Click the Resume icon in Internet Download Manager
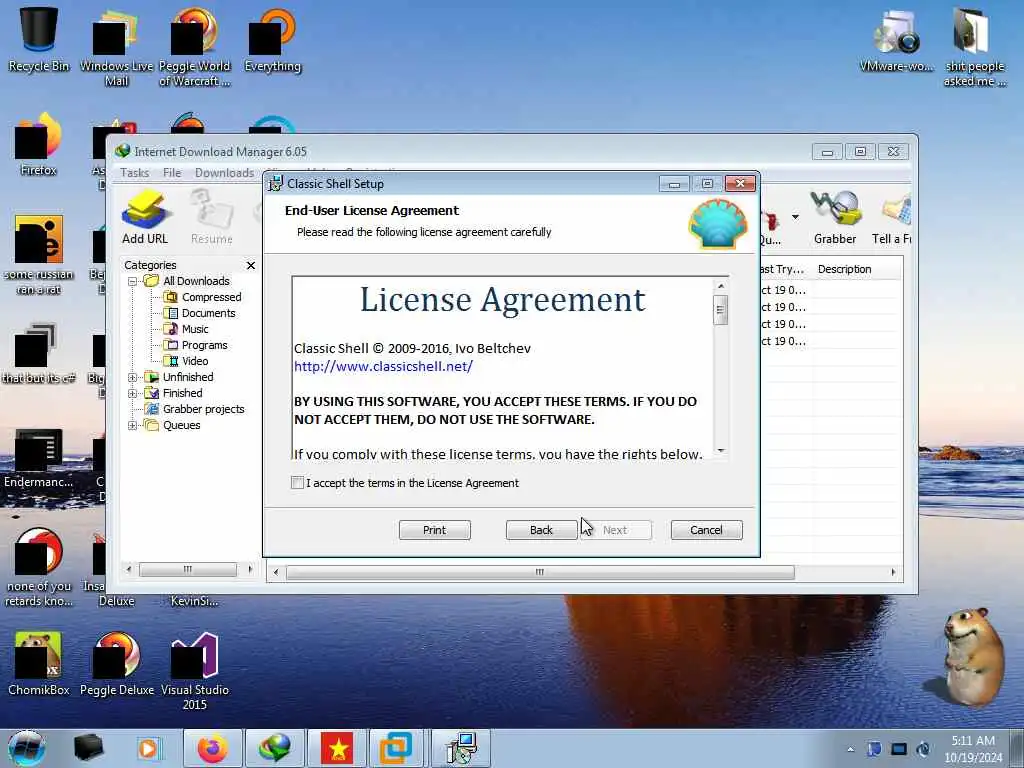The width and height of the screenshot is (1024, 768). pos(212,217)
